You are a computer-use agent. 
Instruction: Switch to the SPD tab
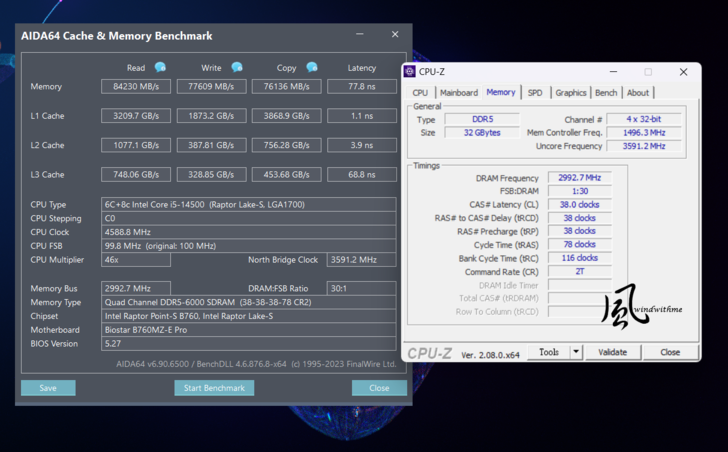(535, 93)
